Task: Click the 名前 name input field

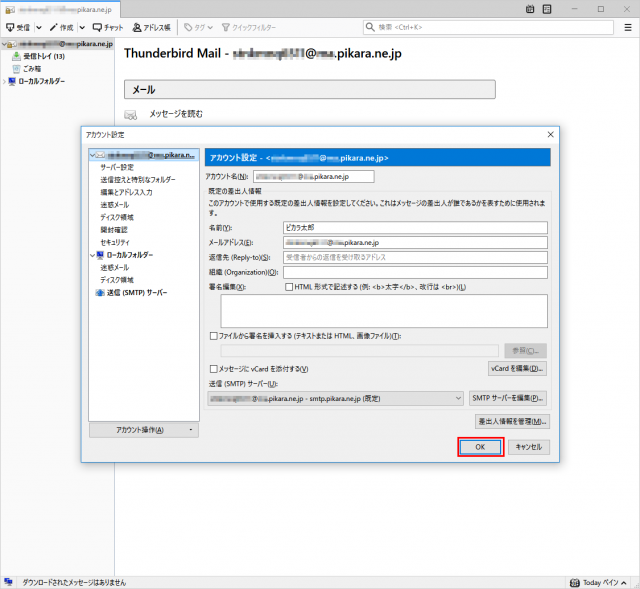Action: (x=415, y=227)
